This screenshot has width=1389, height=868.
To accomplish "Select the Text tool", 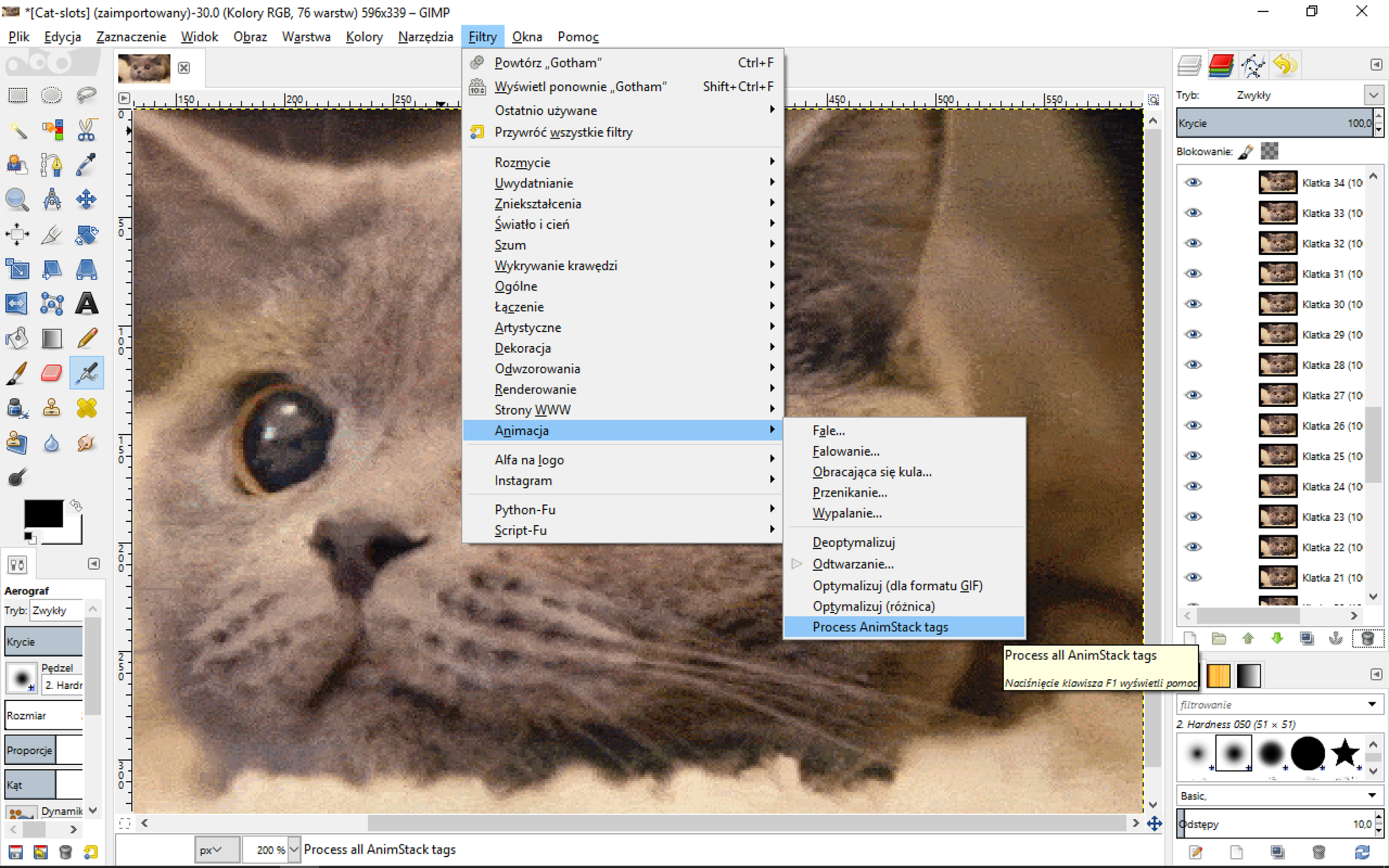I will pyautogui.click(x=86, y=304).
